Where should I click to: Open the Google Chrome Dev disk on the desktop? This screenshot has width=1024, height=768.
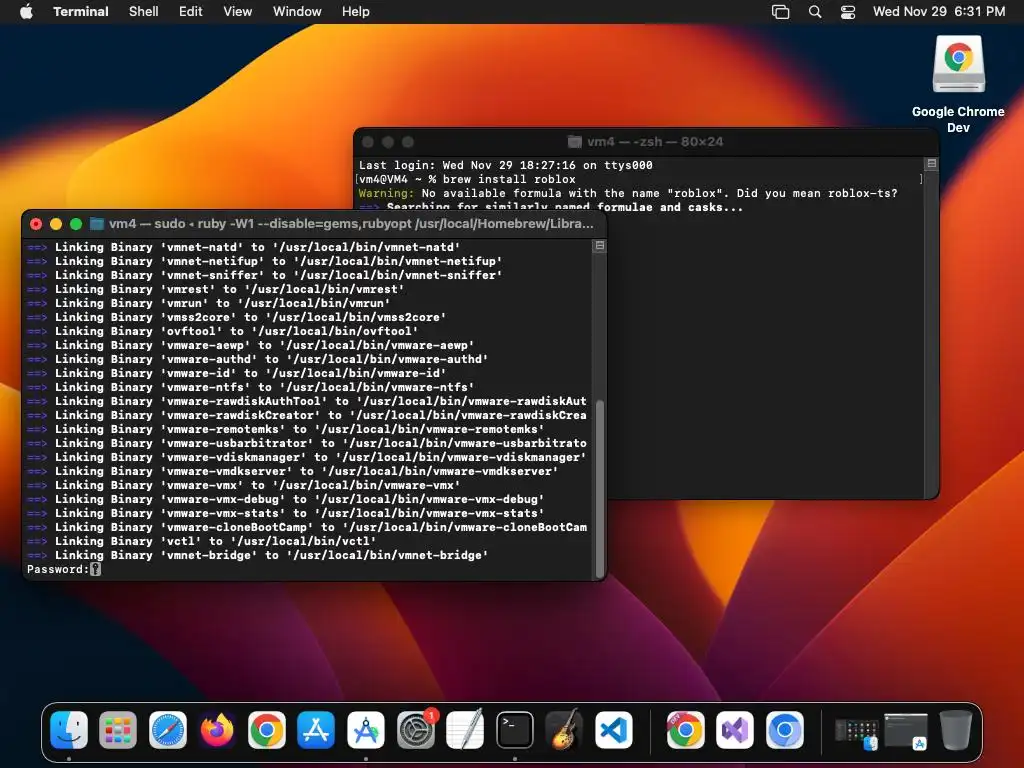[958, 64]
